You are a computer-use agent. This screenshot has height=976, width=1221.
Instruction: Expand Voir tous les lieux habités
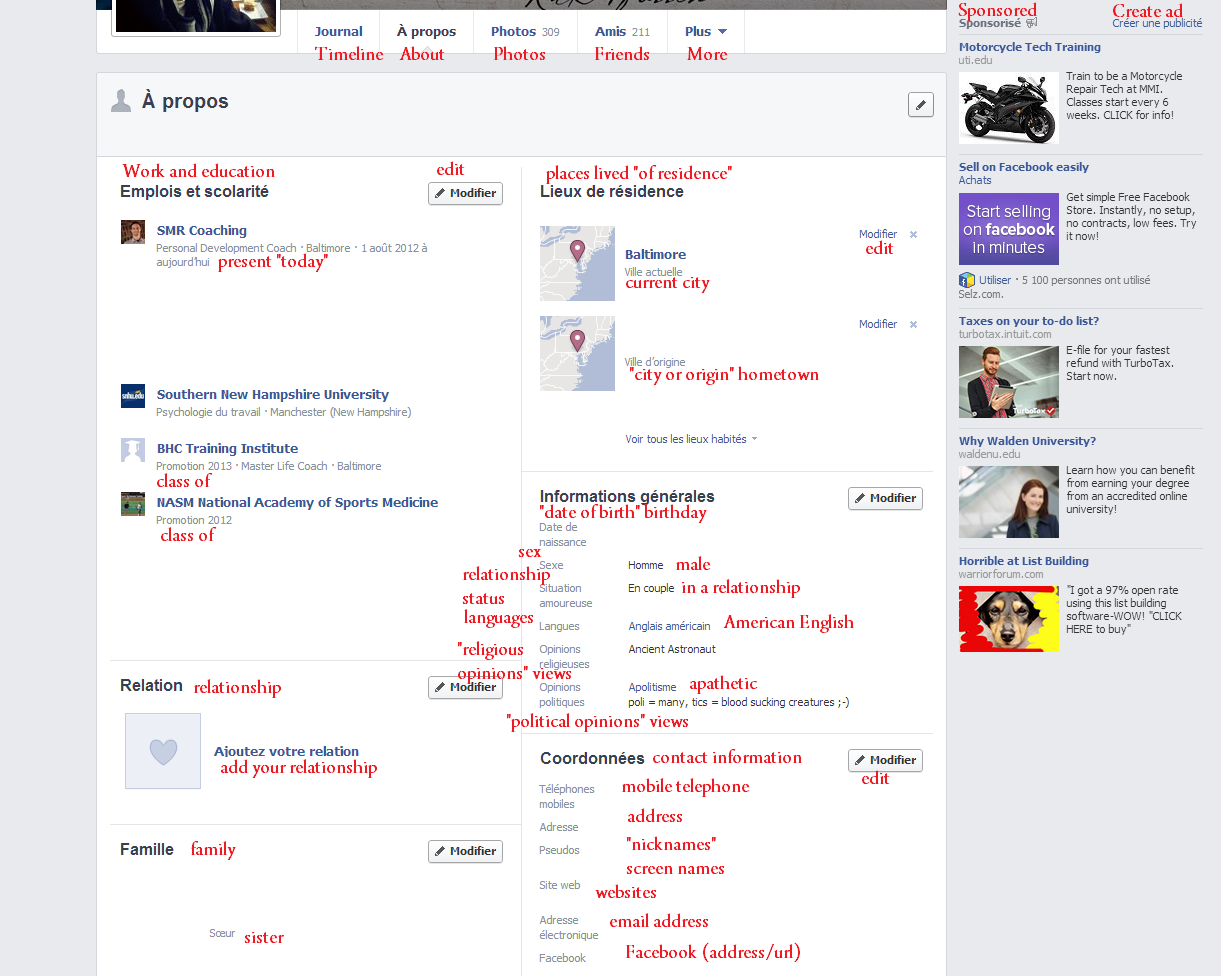click(x=691, y=439)
